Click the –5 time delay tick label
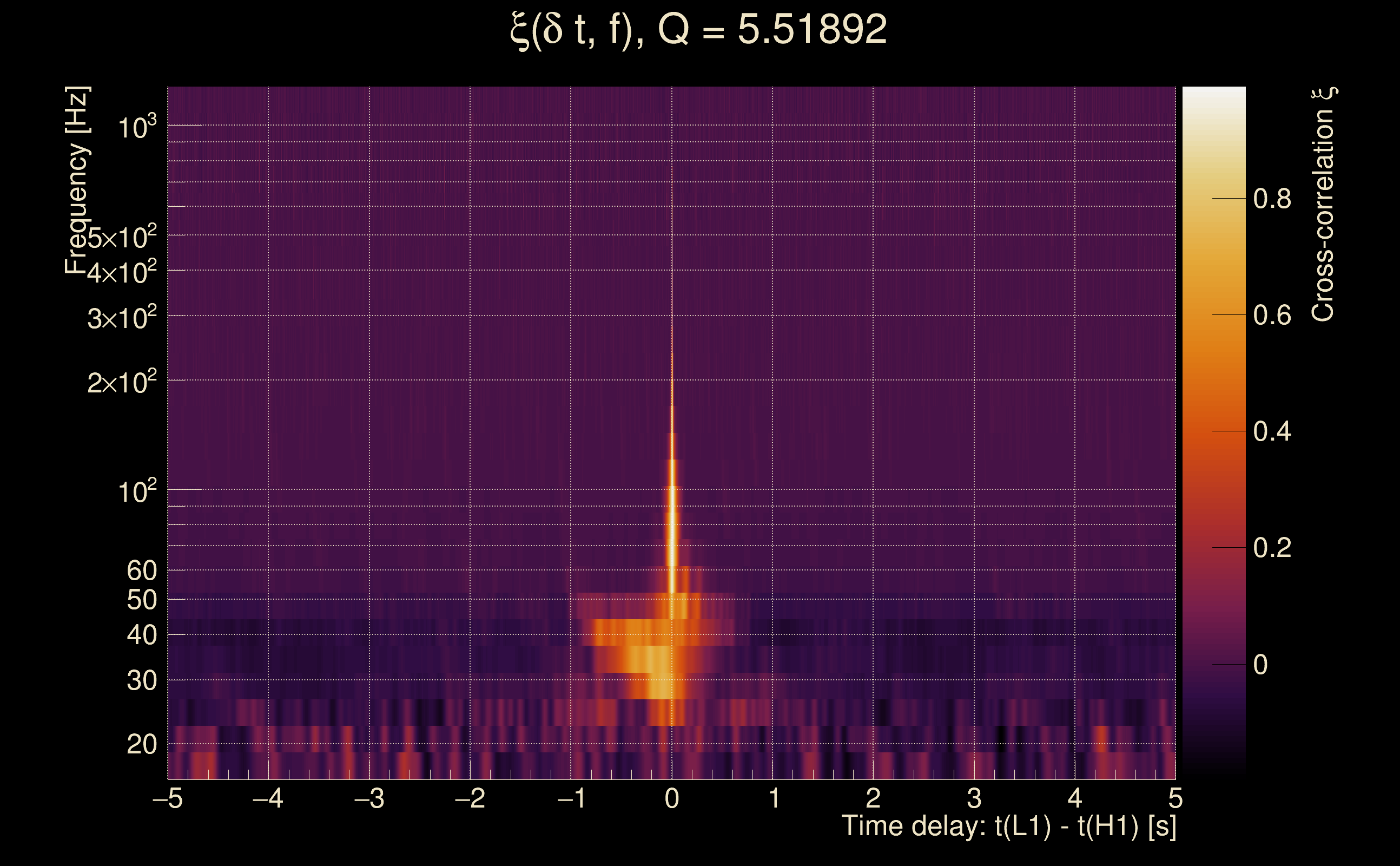The height and width of the screenshot is (866, 1400). point(168,798)
